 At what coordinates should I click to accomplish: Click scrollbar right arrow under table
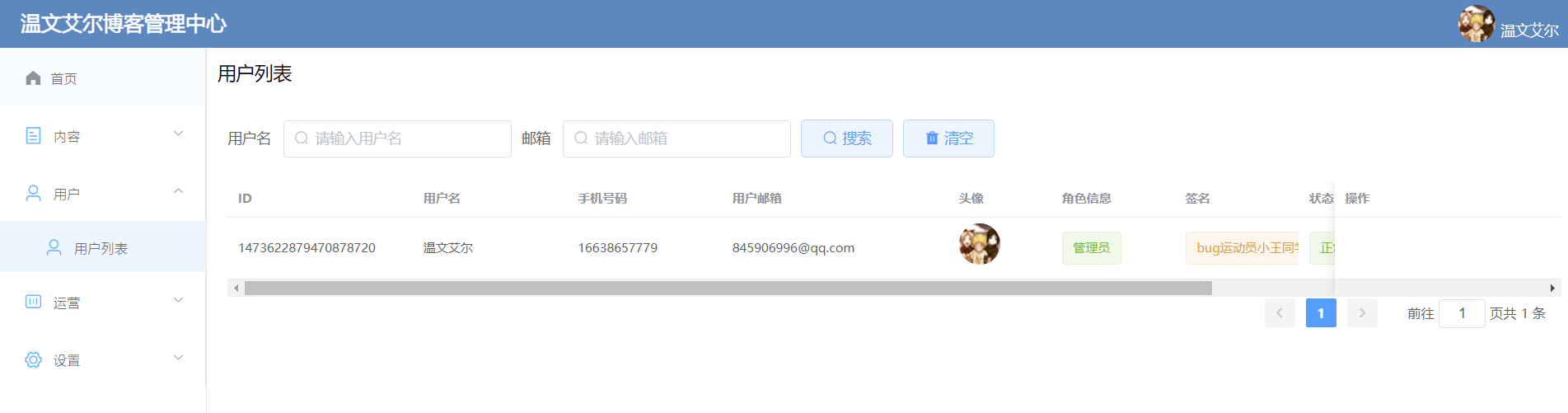[1552, 288]
